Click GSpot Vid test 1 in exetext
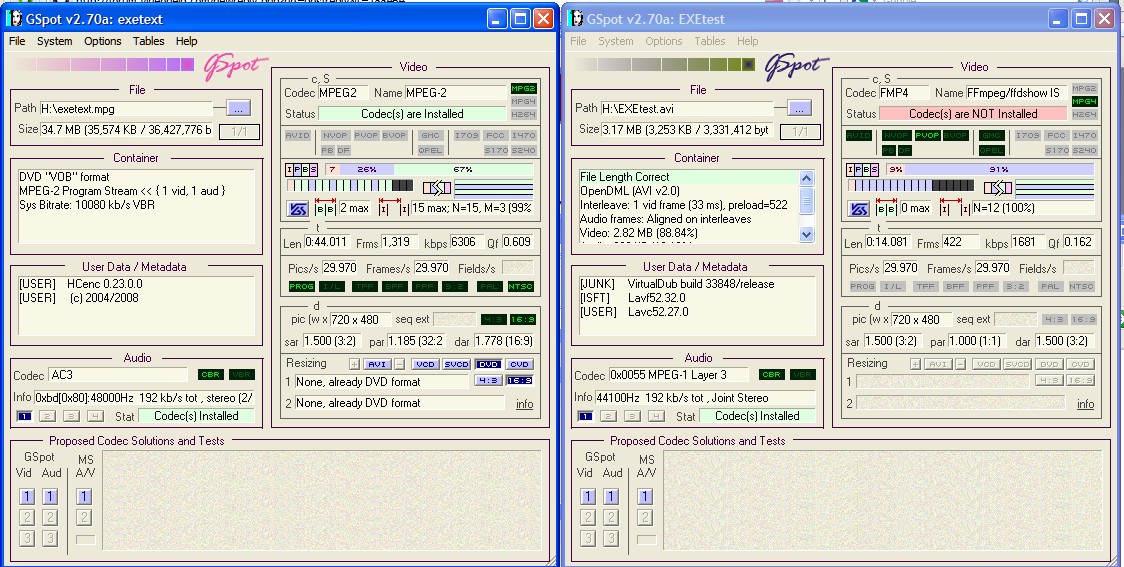1124x567 pixels. coord(27,496)
